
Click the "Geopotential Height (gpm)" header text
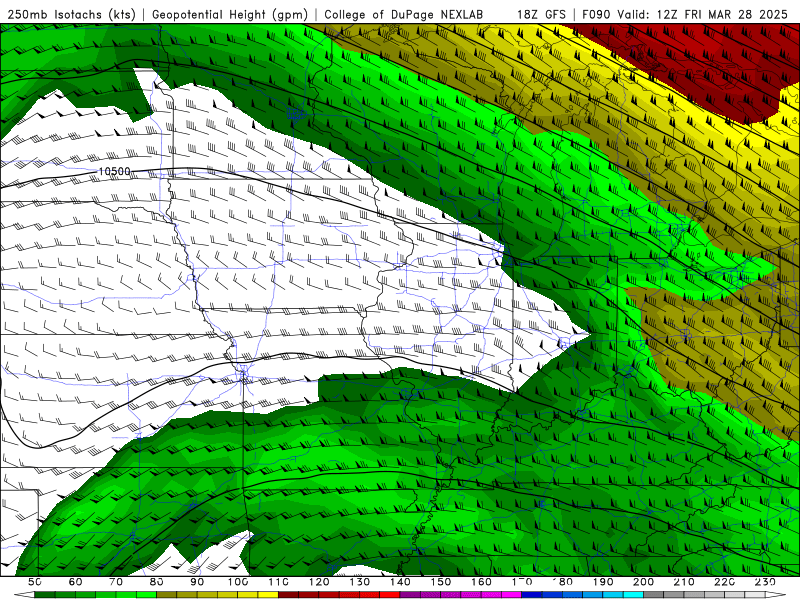[230, 15]
